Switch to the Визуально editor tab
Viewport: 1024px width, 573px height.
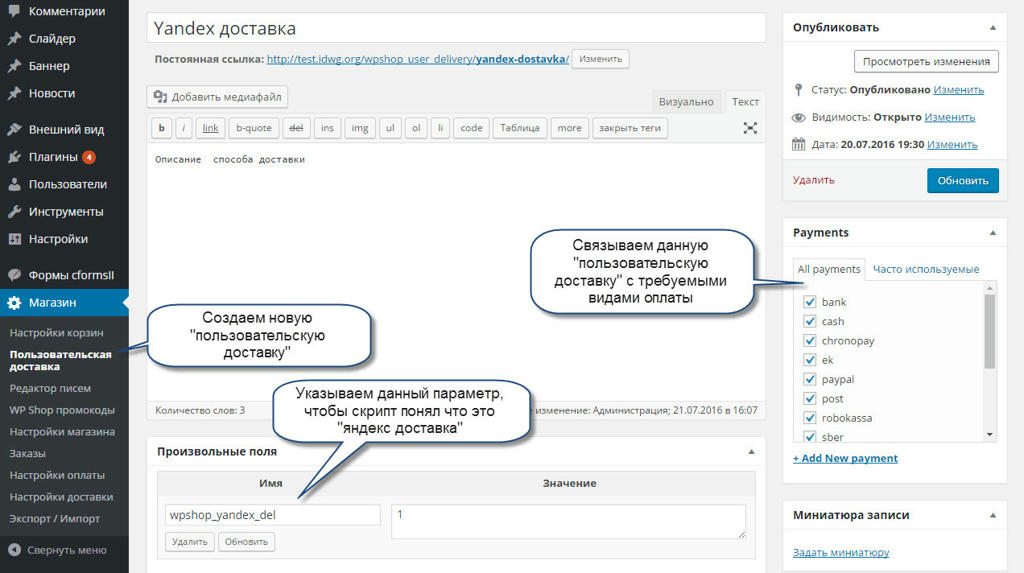coord(686,101)
